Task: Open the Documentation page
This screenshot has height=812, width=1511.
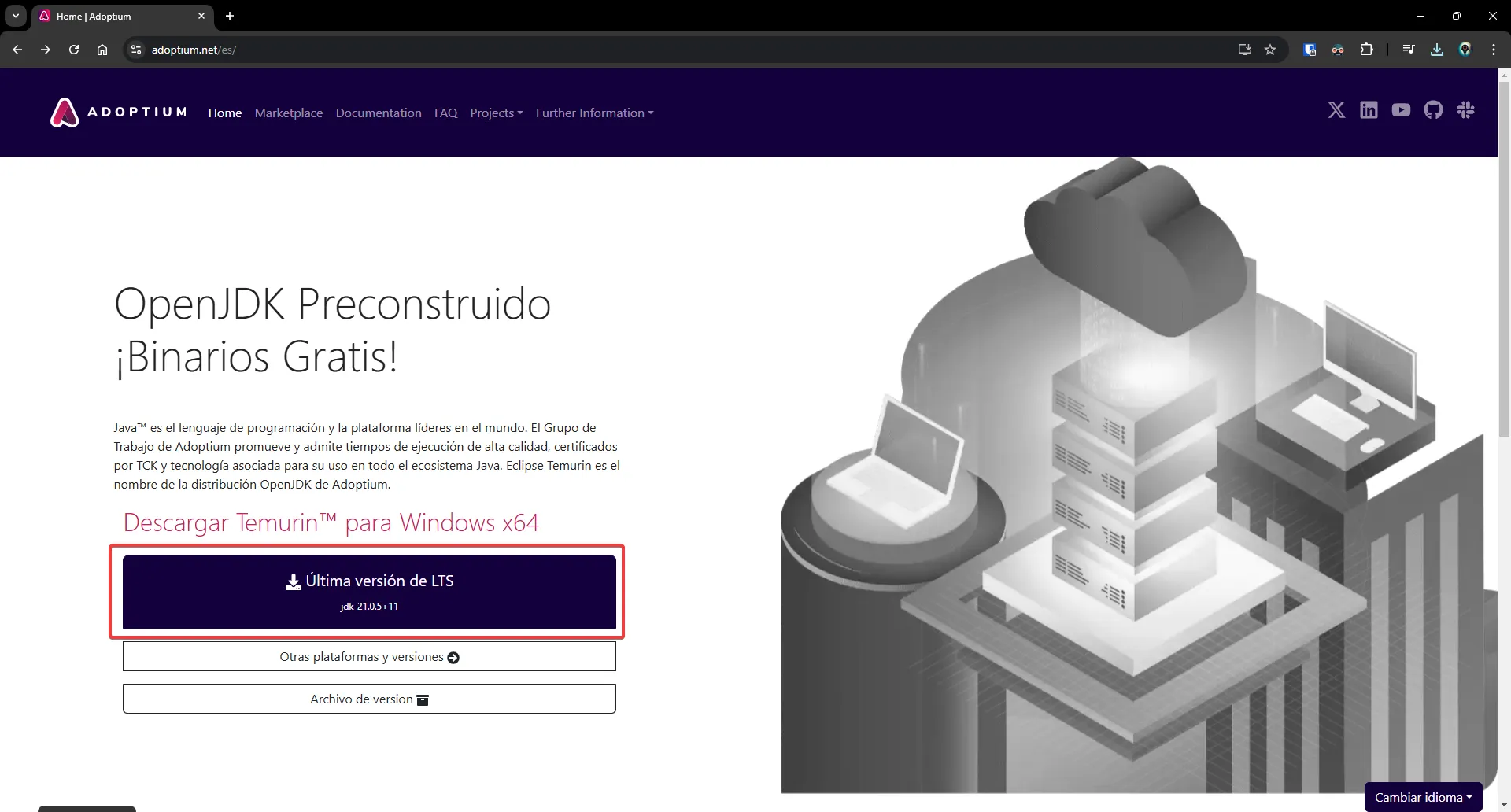Action: point(379,113)
